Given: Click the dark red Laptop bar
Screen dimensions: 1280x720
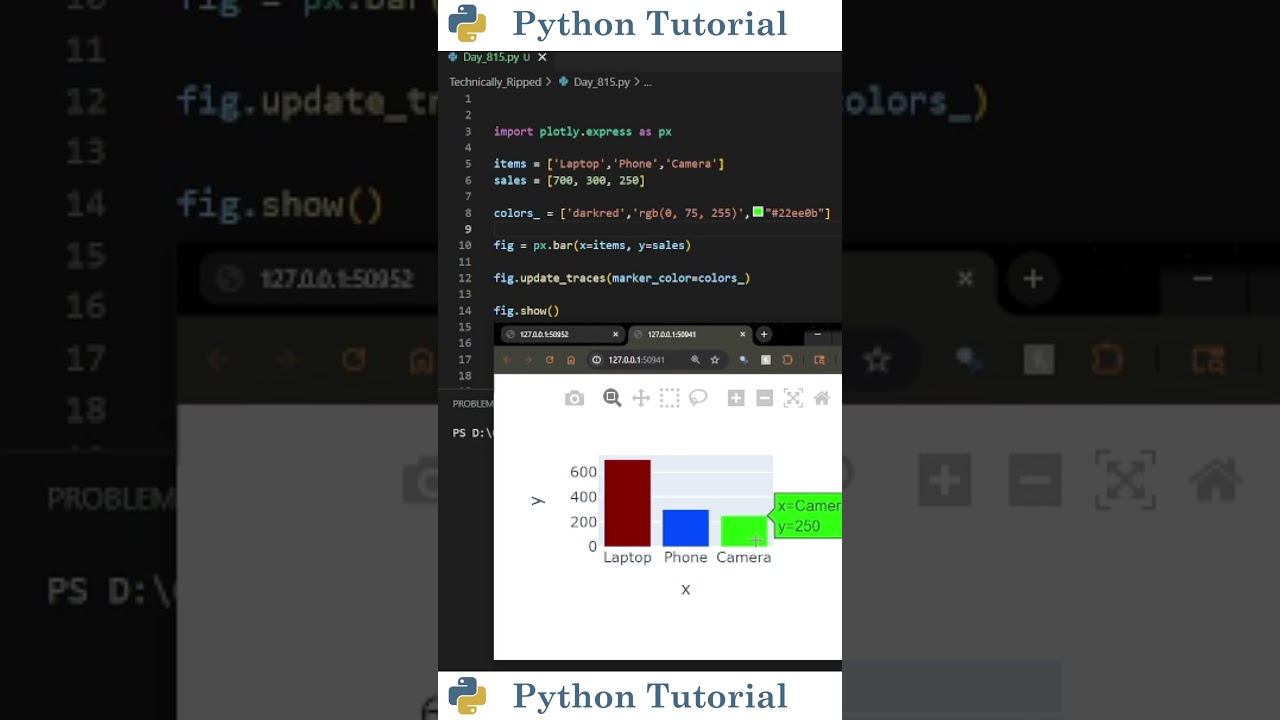Looking at the screenshot, I should coord(627,503).
